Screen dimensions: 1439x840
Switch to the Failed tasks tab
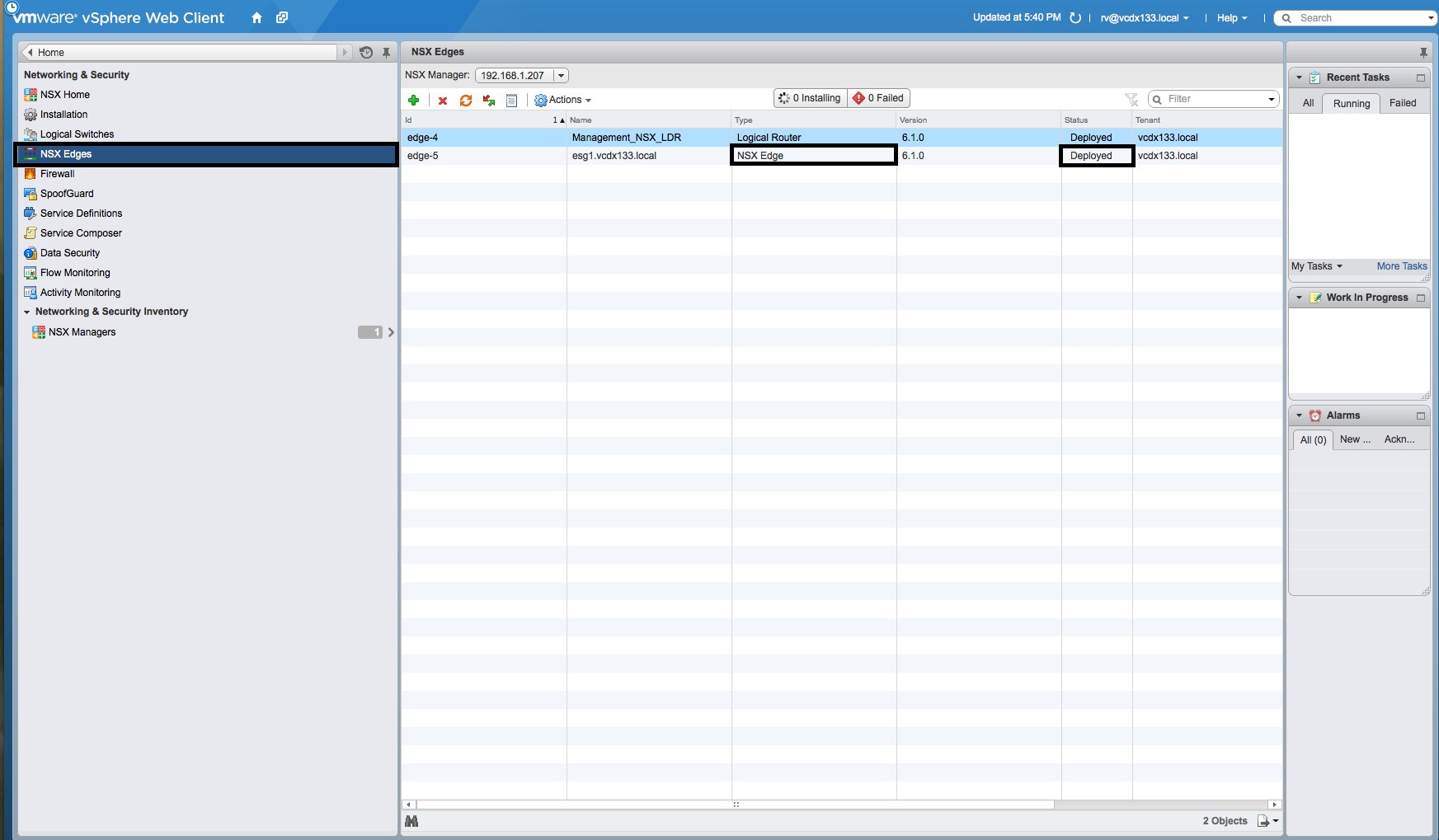point(1402,103)
